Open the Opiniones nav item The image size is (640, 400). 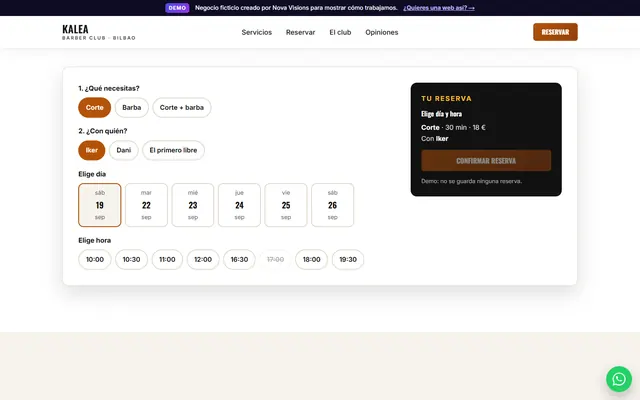pyautogui.click(x=382, y=32)
